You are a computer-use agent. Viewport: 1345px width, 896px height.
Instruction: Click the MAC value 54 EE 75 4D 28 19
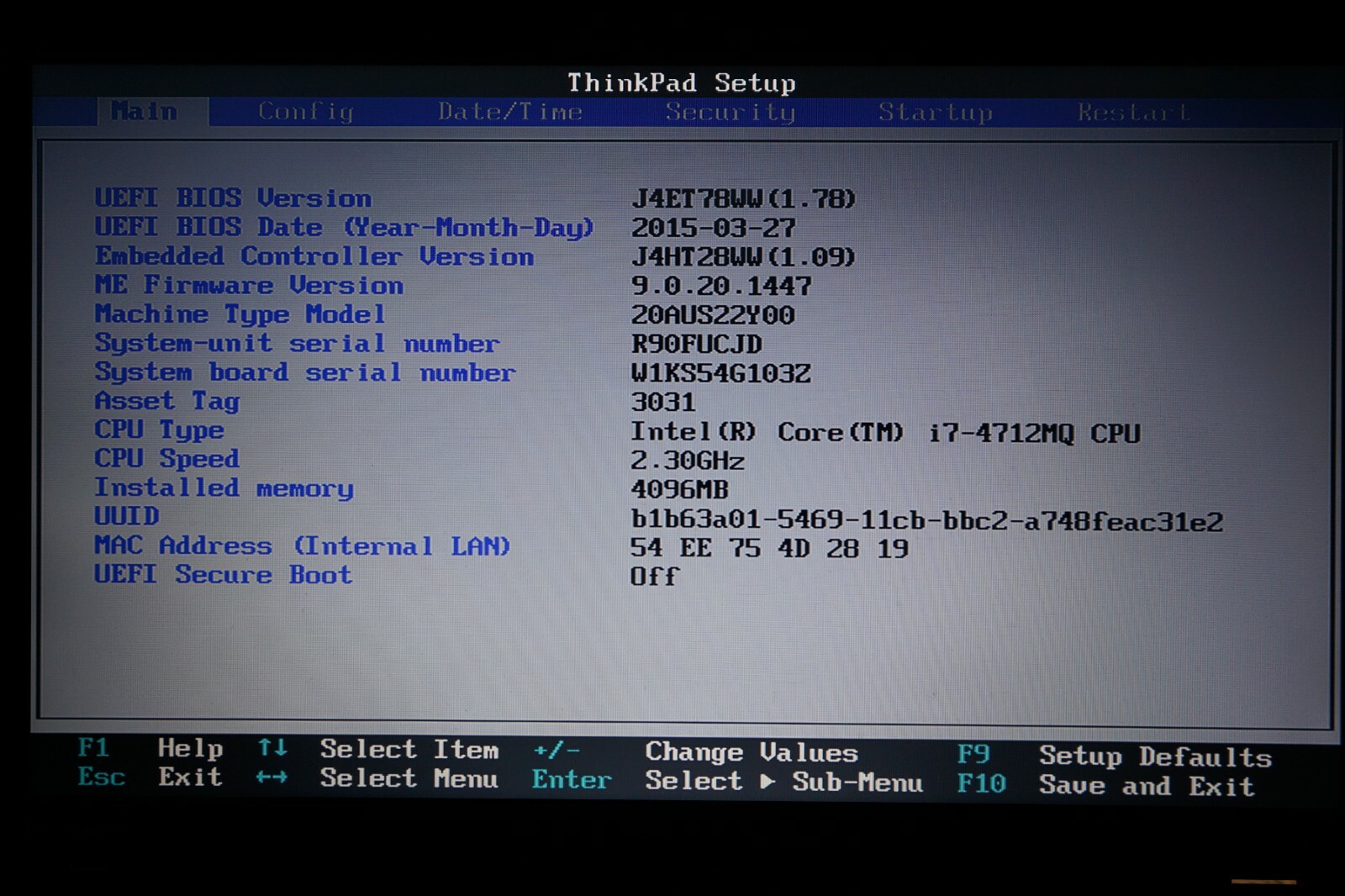point(769,548)
